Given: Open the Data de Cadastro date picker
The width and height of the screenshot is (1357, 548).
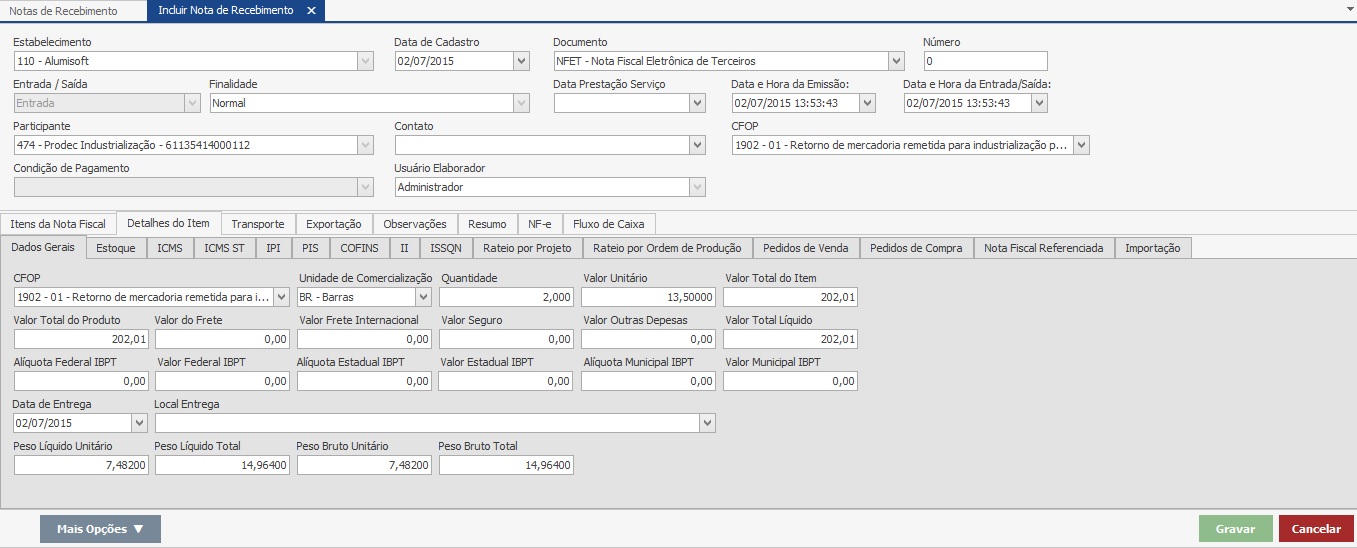Looking at the screenshot, I should [521, 61].
